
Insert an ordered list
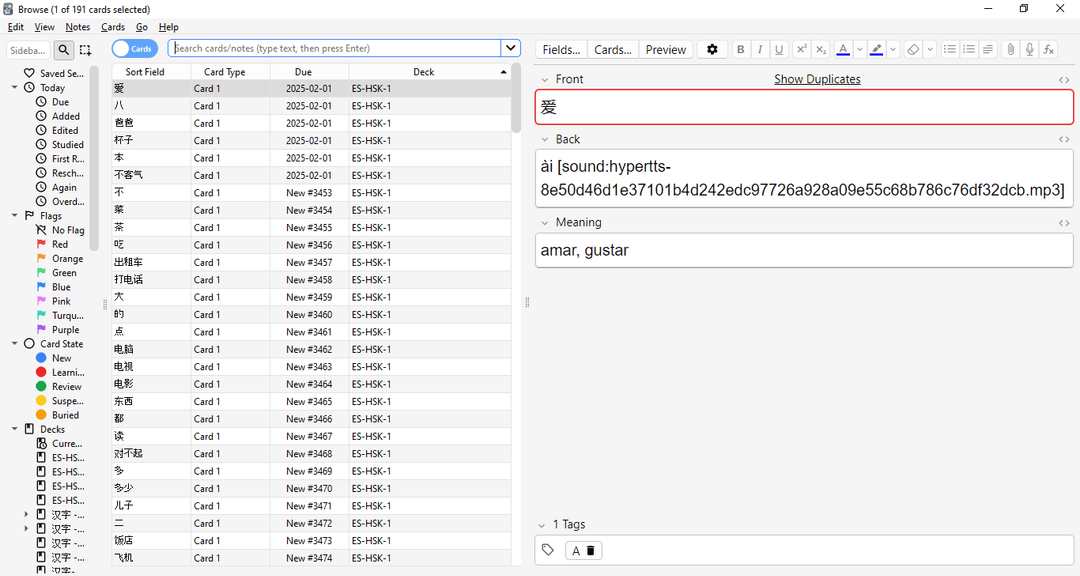(968, 49)
